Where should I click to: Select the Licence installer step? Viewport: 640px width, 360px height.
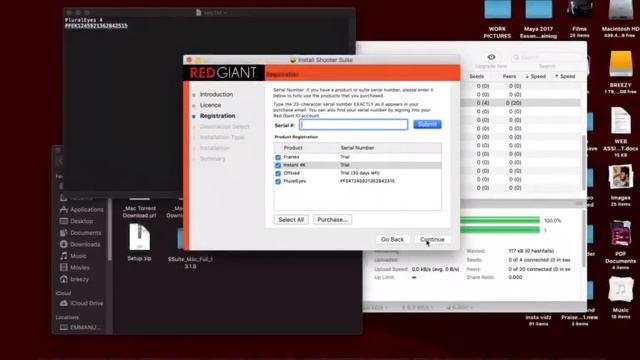210,105
